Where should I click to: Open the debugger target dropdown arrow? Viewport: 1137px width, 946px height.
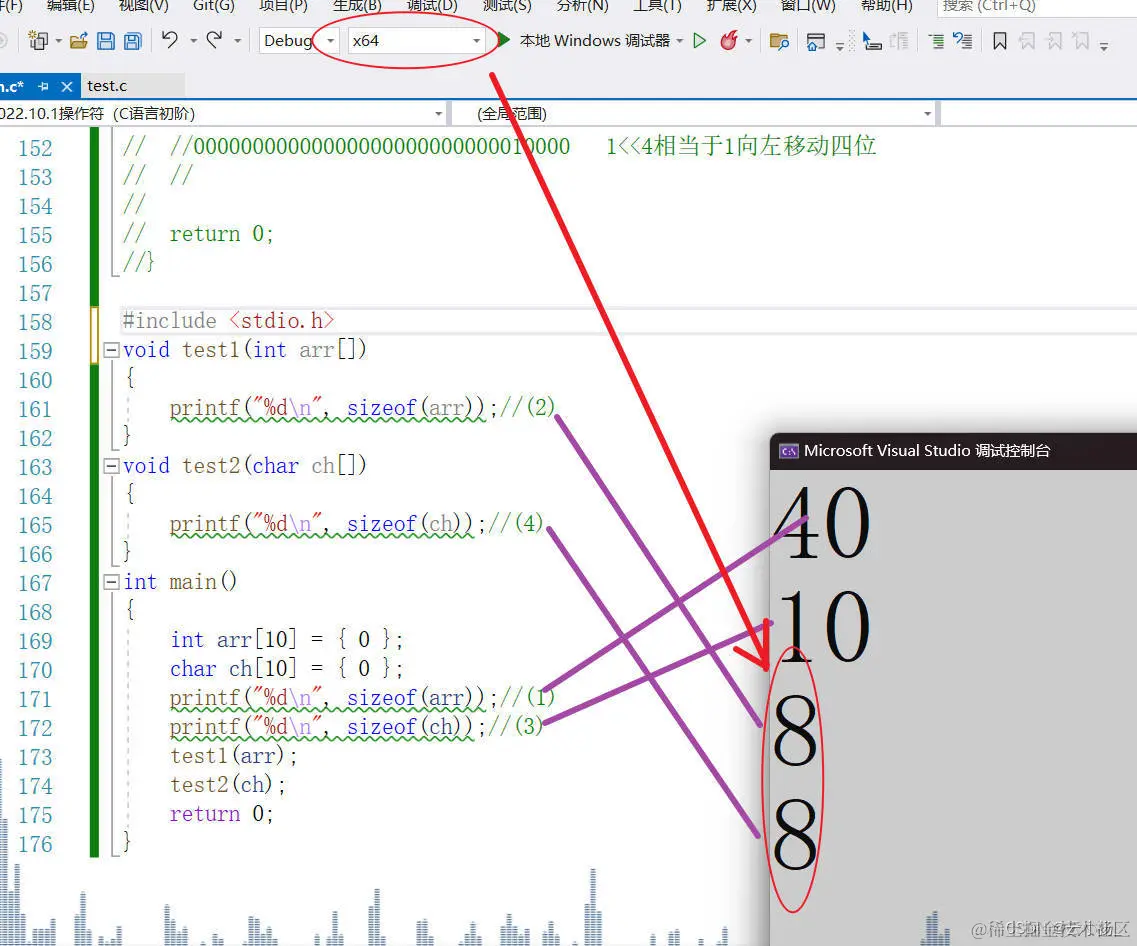(x=679, y=41)
